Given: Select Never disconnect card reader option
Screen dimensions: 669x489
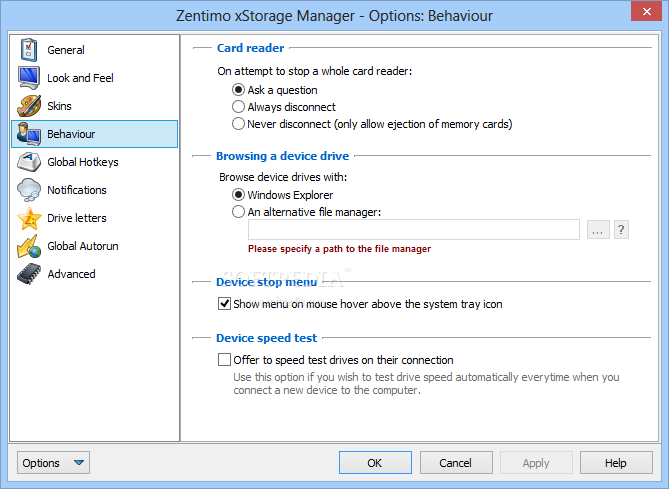Looking at the screenshot, I should tap(238, 124).
